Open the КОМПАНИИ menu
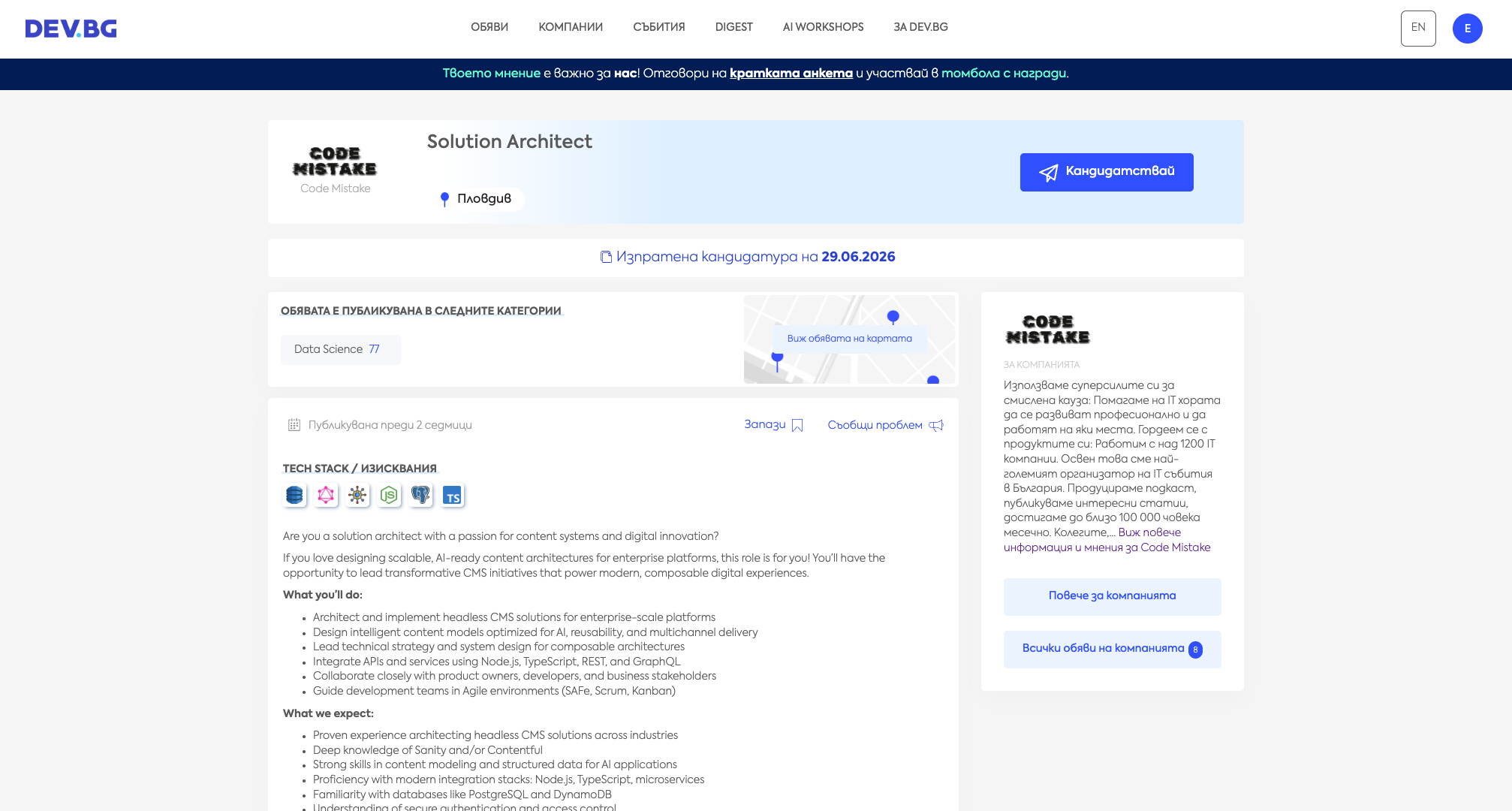The height and width of the screenshot is (811, 1512). 571,27
